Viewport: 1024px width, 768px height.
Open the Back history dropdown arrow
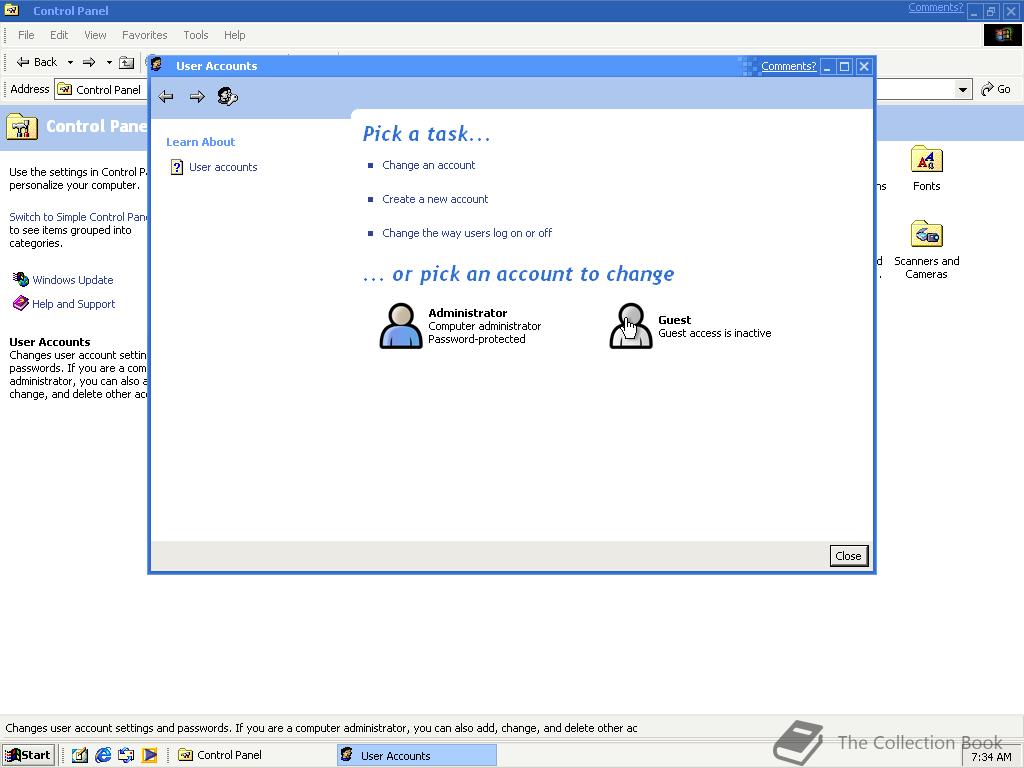(x=70, y=63)
